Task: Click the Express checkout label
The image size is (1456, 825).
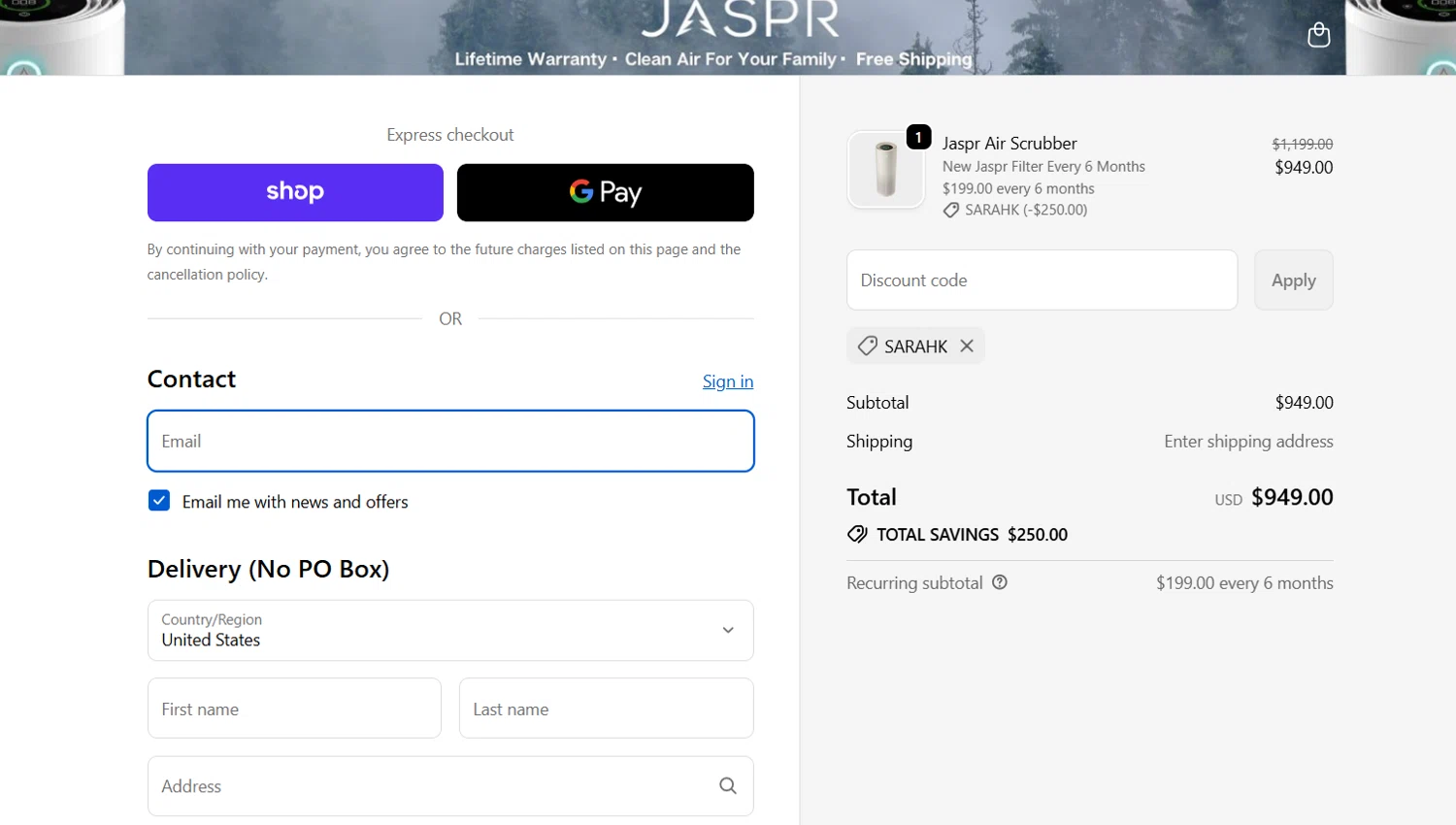Action: pos(450,135)
